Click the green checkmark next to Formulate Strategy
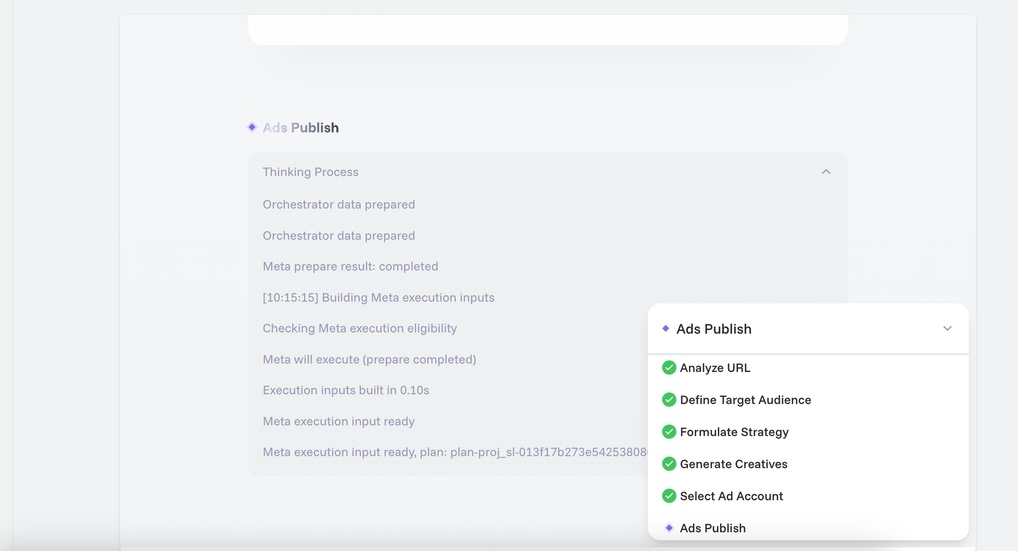1018x551 pixels. tap(669, 432)
